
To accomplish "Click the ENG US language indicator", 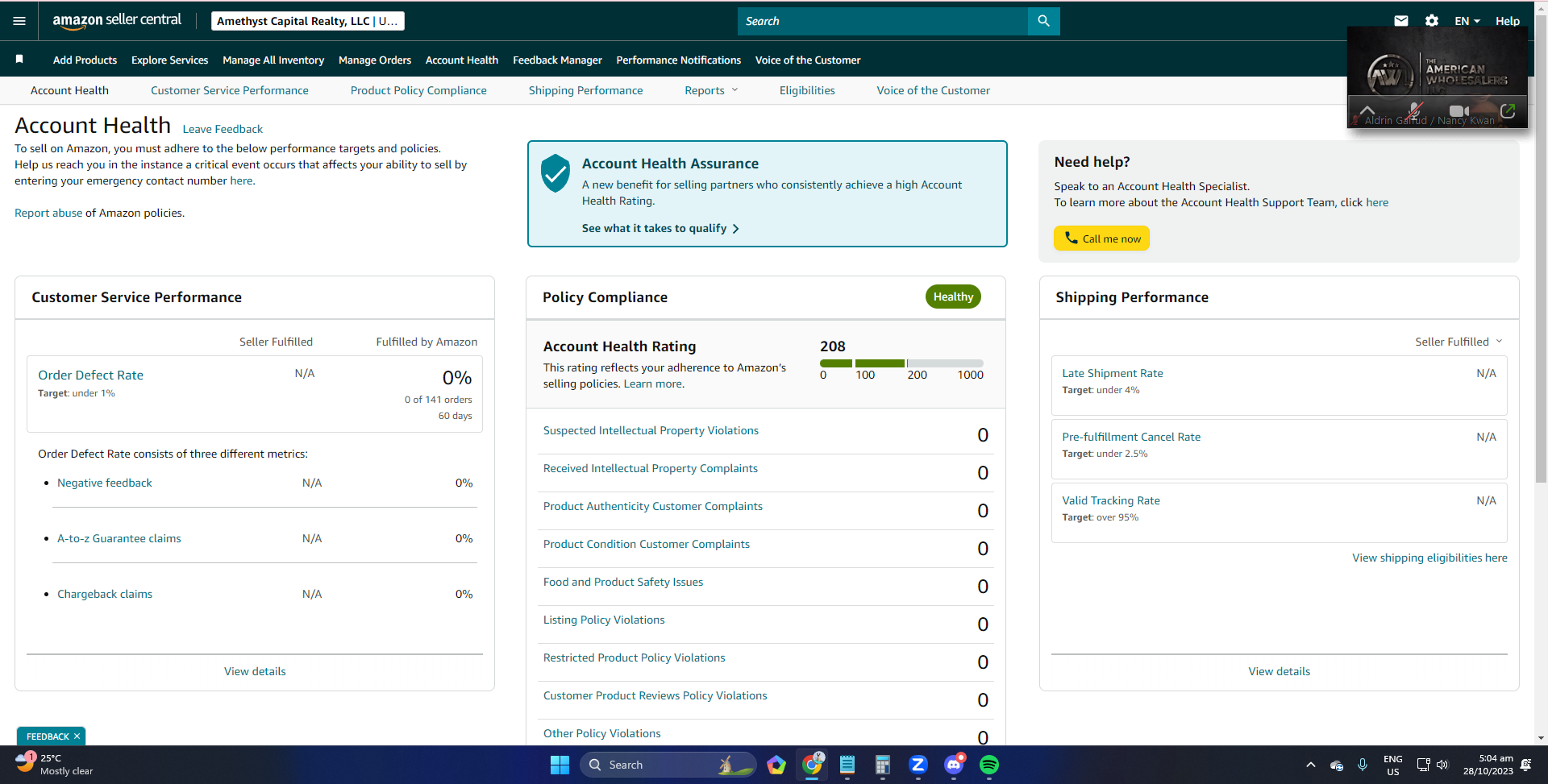I will point(1392,765).
